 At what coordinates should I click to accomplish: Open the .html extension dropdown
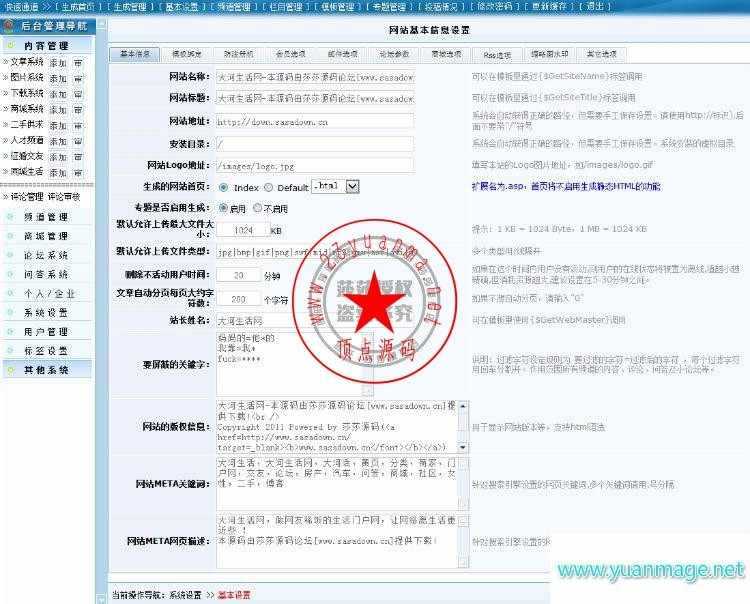353,187
